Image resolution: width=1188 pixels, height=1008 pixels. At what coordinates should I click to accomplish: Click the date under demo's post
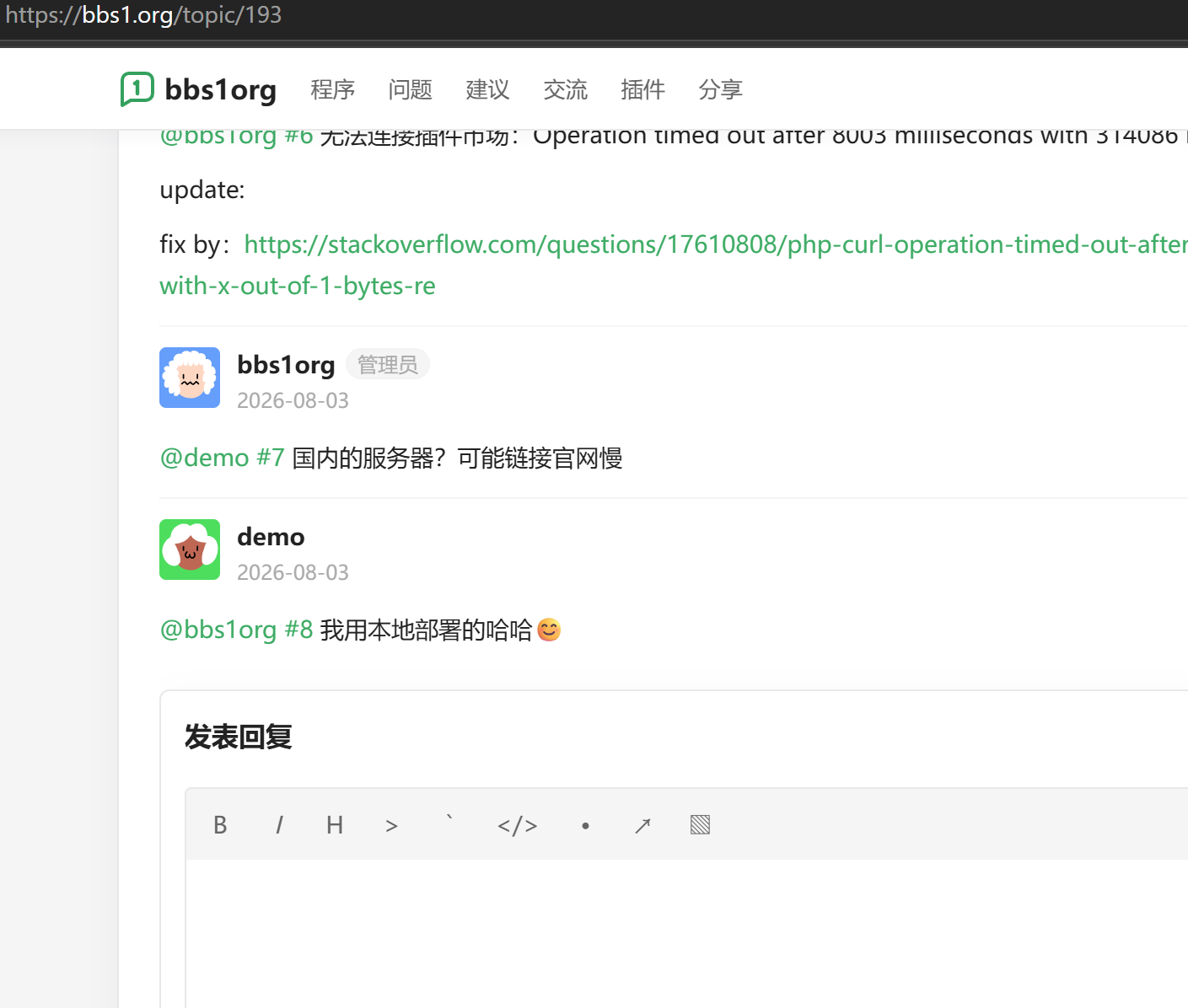293,572
